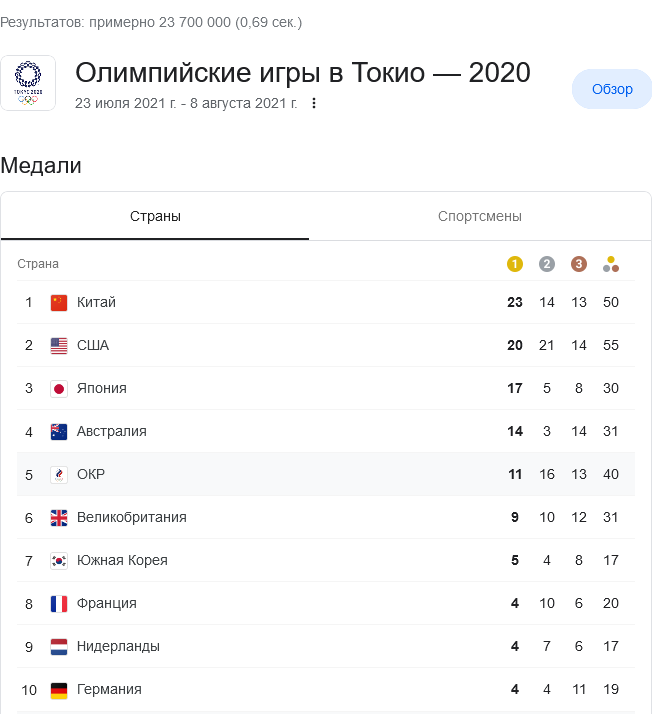Click the silver medal column icon
The height and width of the screenshot is (714, 652).
tap(547, 264)
